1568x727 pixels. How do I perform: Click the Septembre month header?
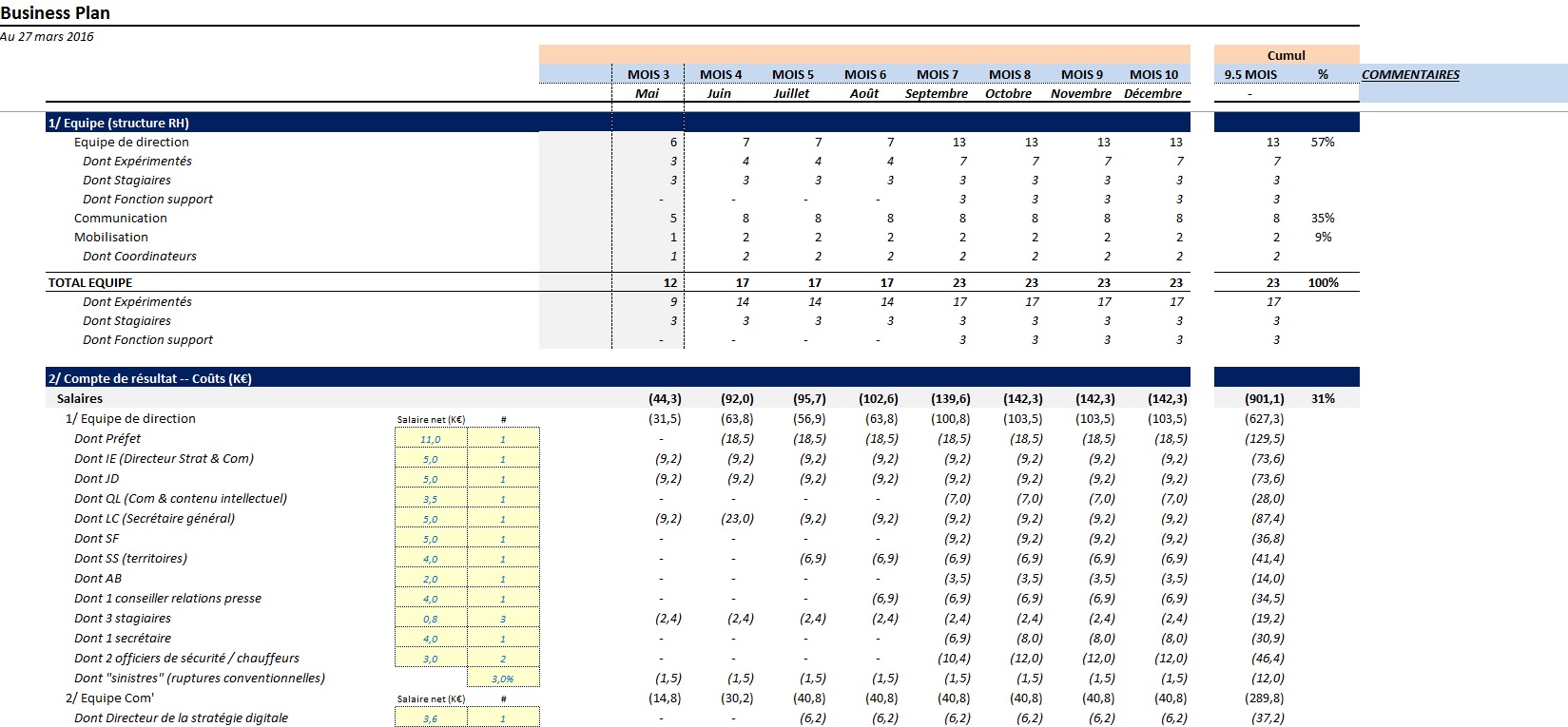click(936, 93)
